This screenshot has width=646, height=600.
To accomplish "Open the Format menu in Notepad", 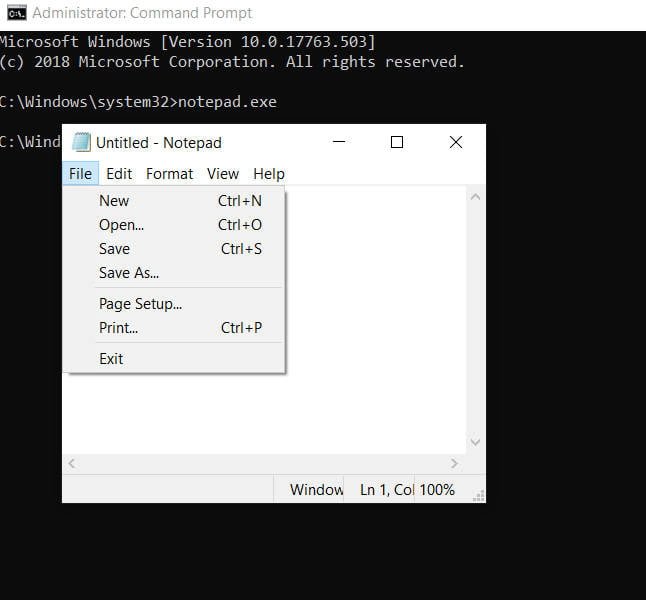I will (169, 173).
